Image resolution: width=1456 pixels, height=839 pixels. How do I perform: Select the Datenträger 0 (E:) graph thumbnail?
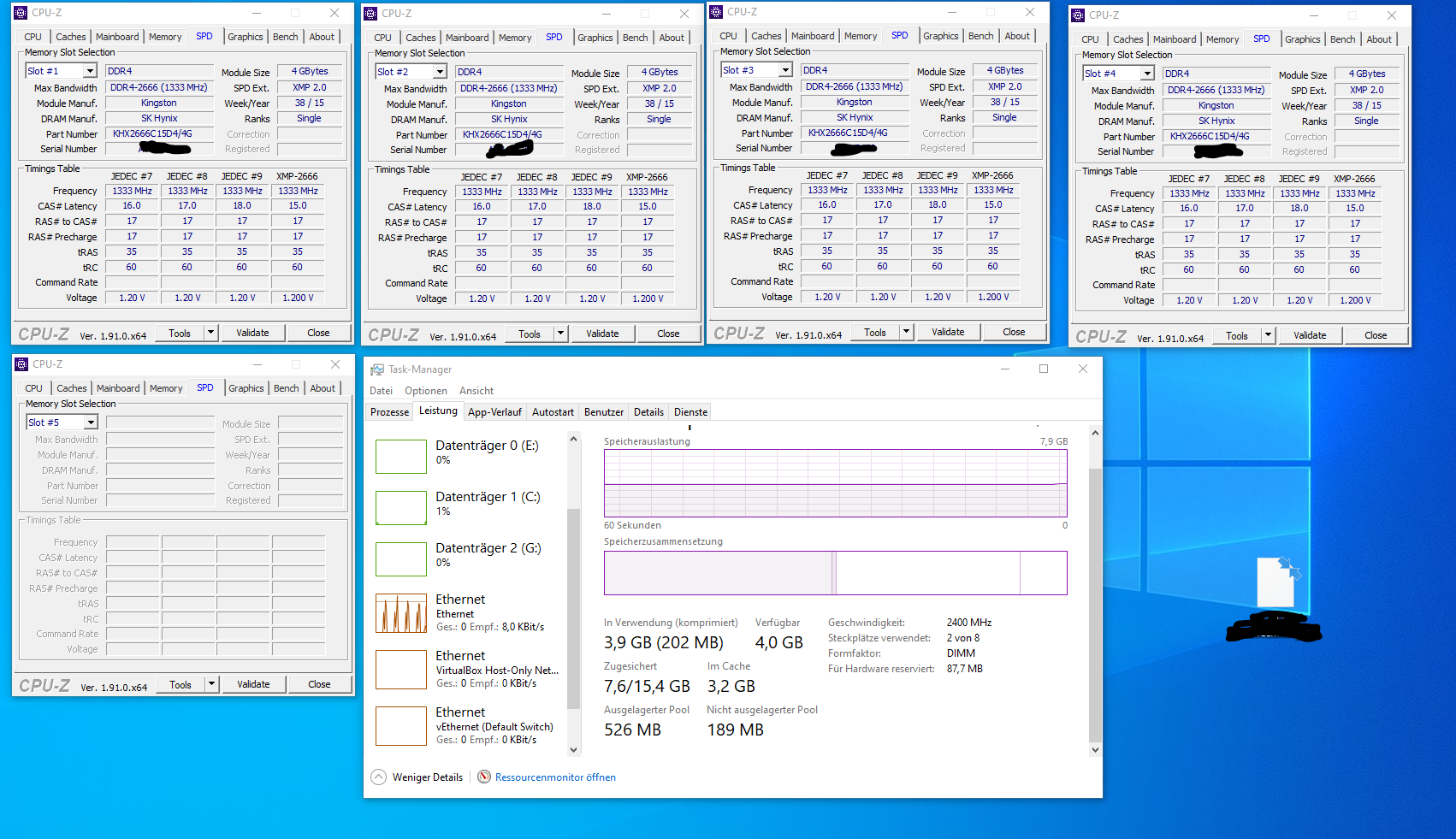click(401, 457)
